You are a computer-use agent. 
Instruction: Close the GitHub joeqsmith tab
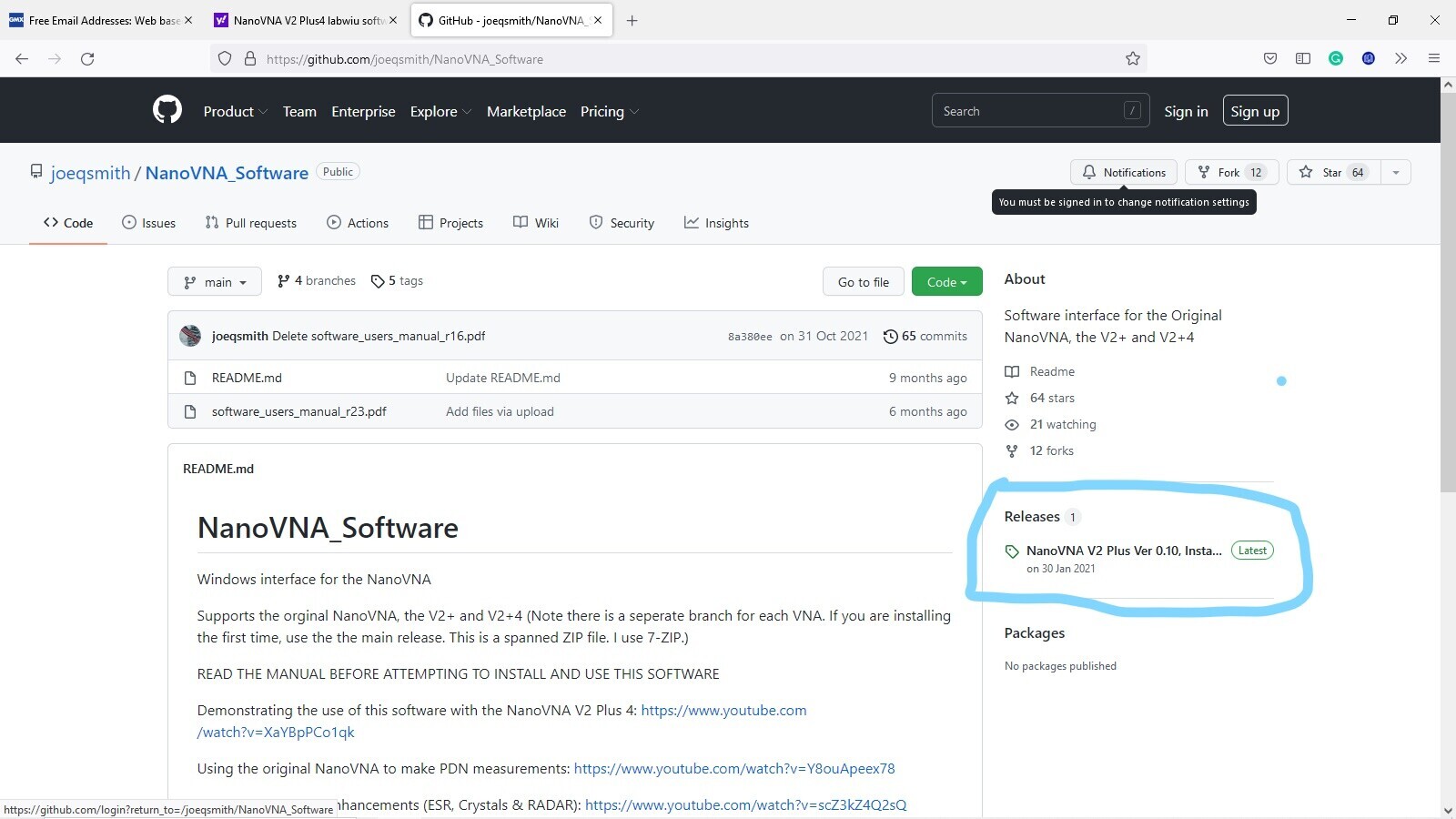[x=598, y=20]
